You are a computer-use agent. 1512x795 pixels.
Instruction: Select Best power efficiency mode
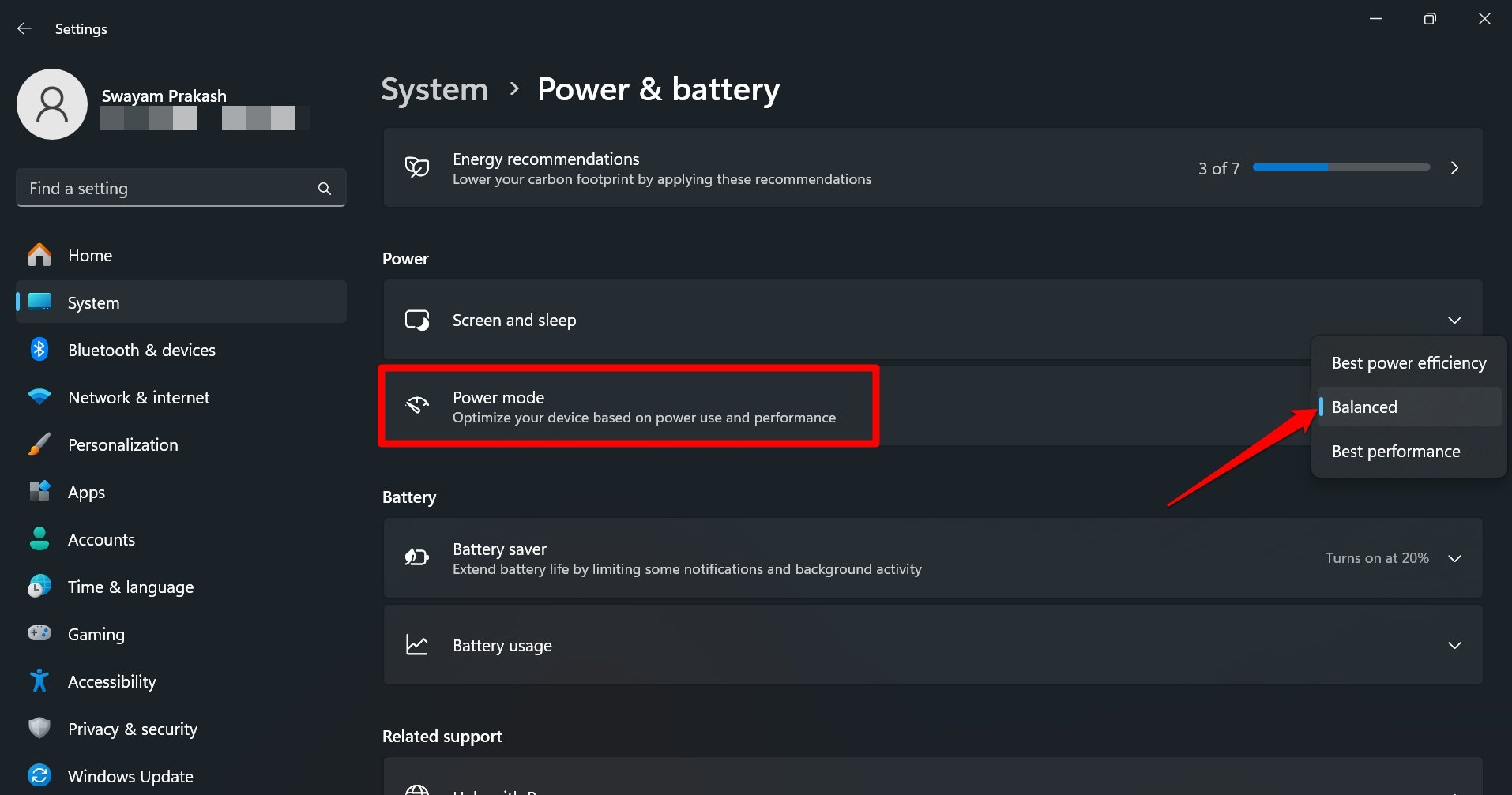click(1409, 362)
